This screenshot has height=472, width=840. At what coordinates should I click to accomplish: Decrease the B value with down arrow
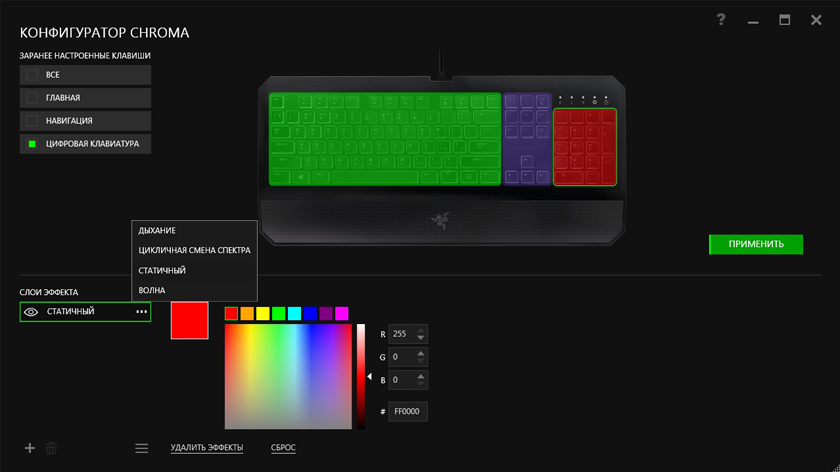[x=421, y=384]
